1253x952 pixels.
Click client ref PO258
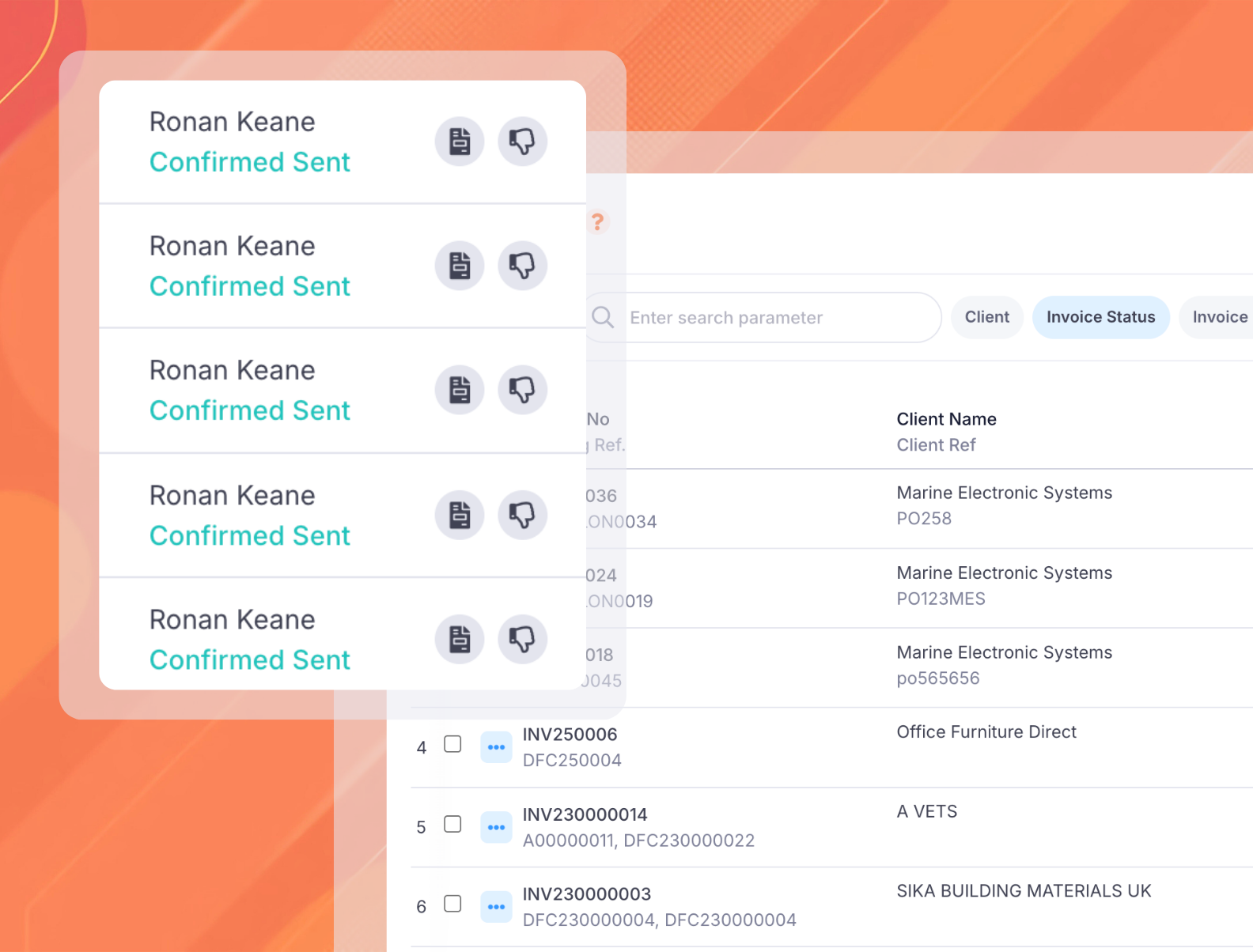tap(924, 519)
